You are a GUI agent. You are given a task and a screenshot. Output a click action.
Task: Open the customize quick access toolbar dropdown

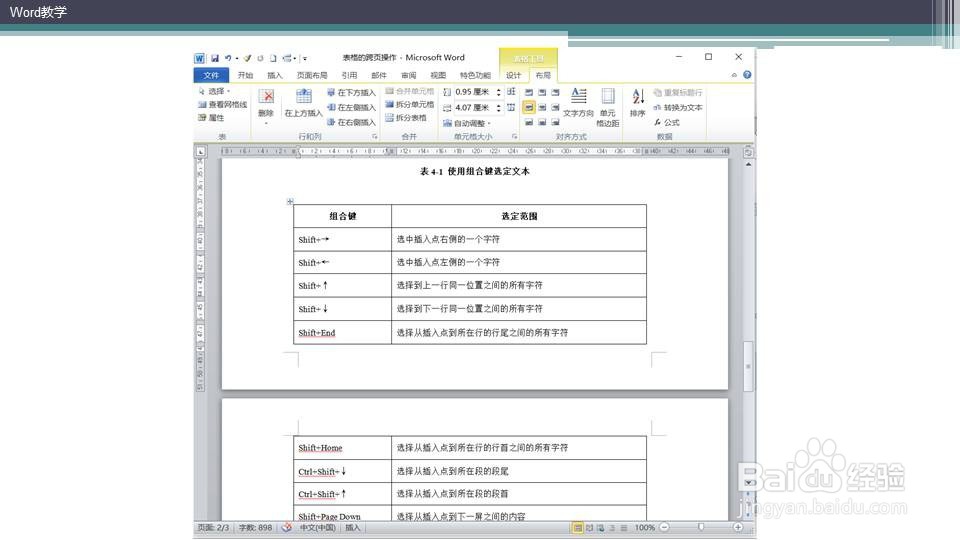coord(305,59)
